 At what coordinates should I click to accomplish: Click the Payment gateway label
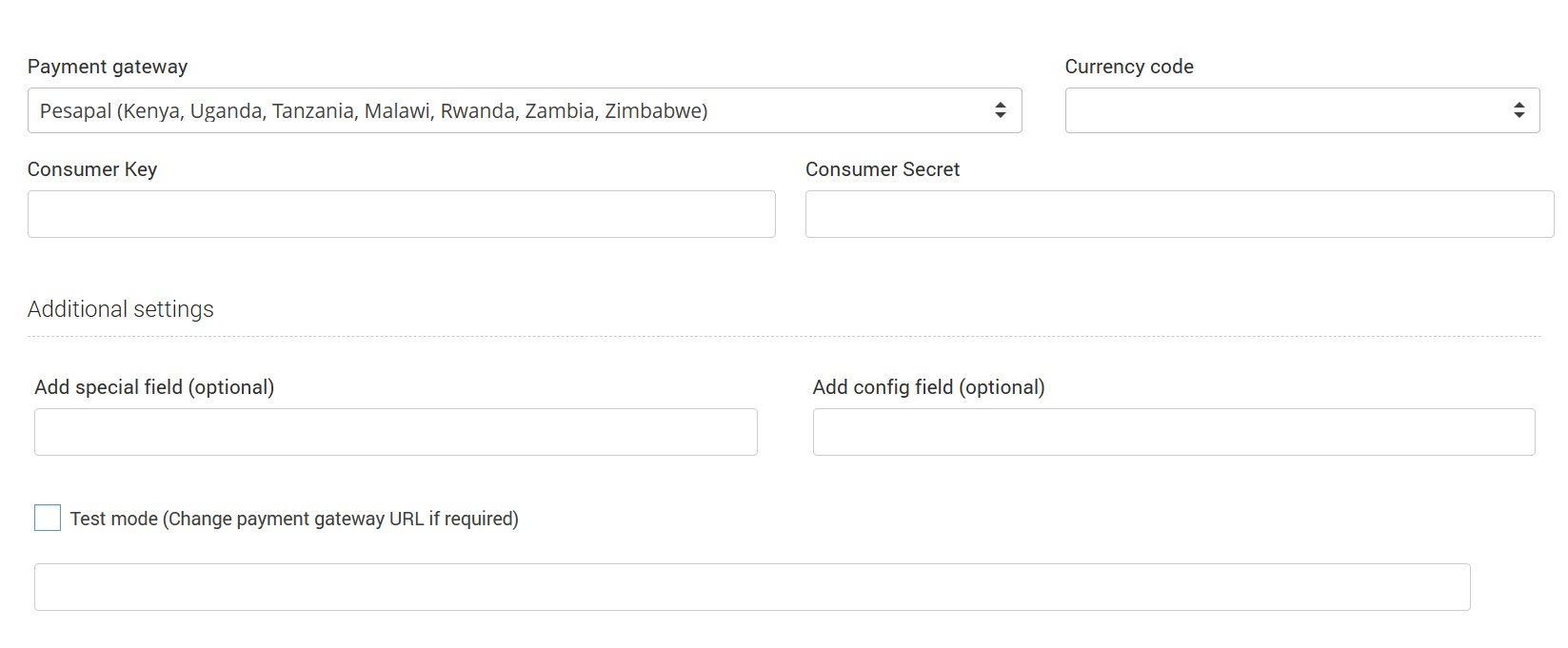click(108, 67)
